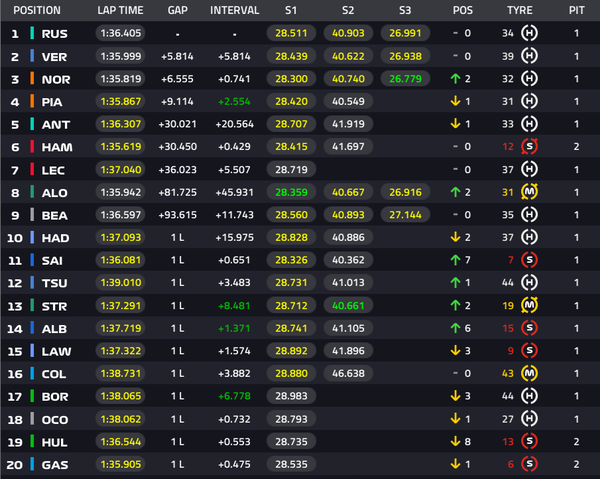Click HUL's yellow down arrow showing 8

tap(455, 442)
